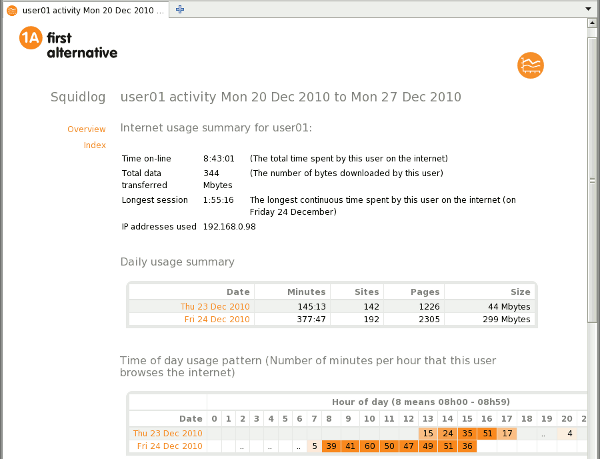Click the Time on-line value 8:43:01
The image size is (600, 459).
(218, 158)
